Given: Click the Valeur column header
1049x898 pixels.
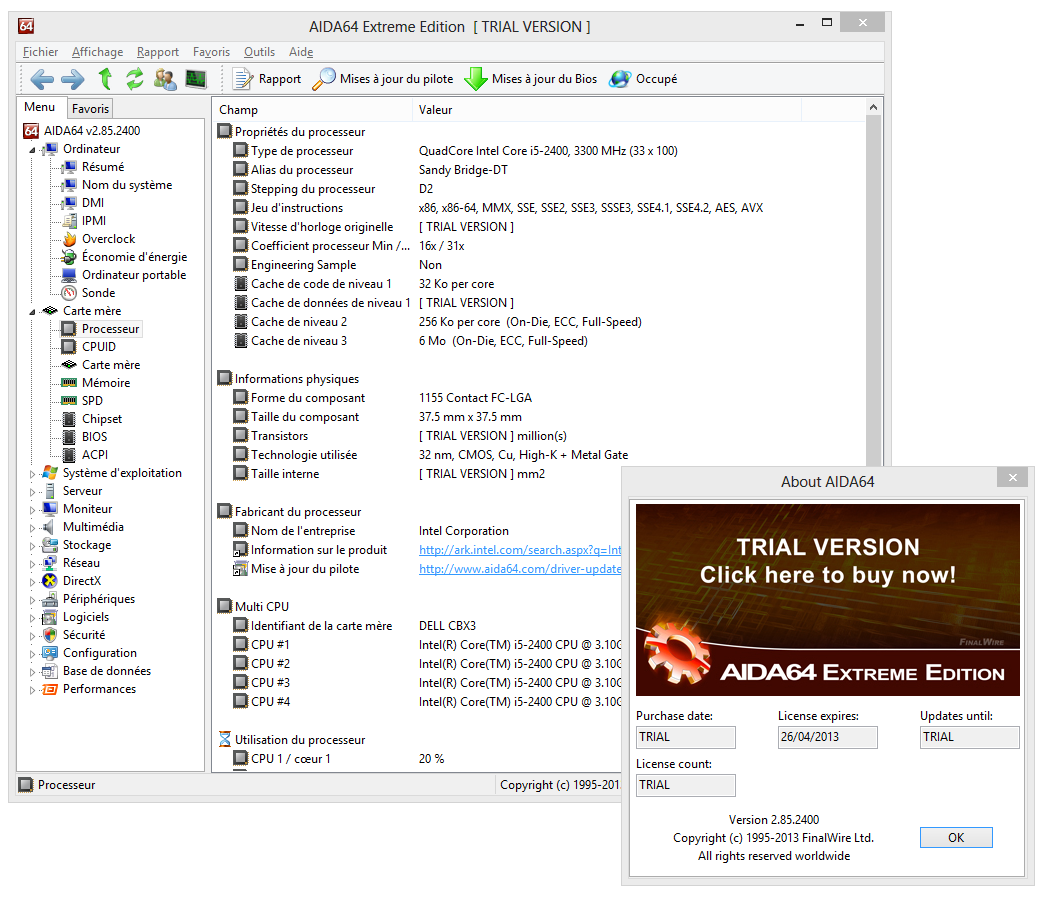Looking at the screenshot, I should point(435,110).
